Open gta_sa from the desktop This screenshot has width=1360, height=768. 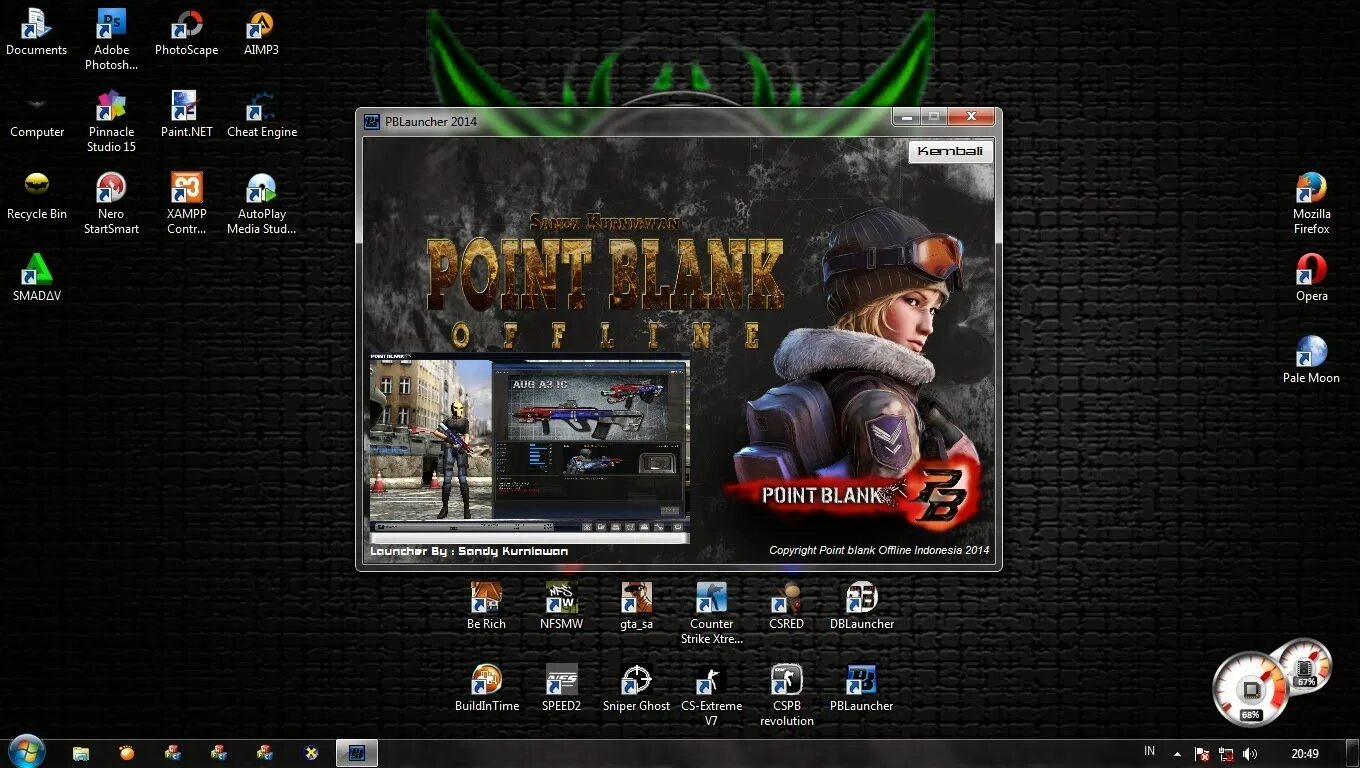[636, 598]
